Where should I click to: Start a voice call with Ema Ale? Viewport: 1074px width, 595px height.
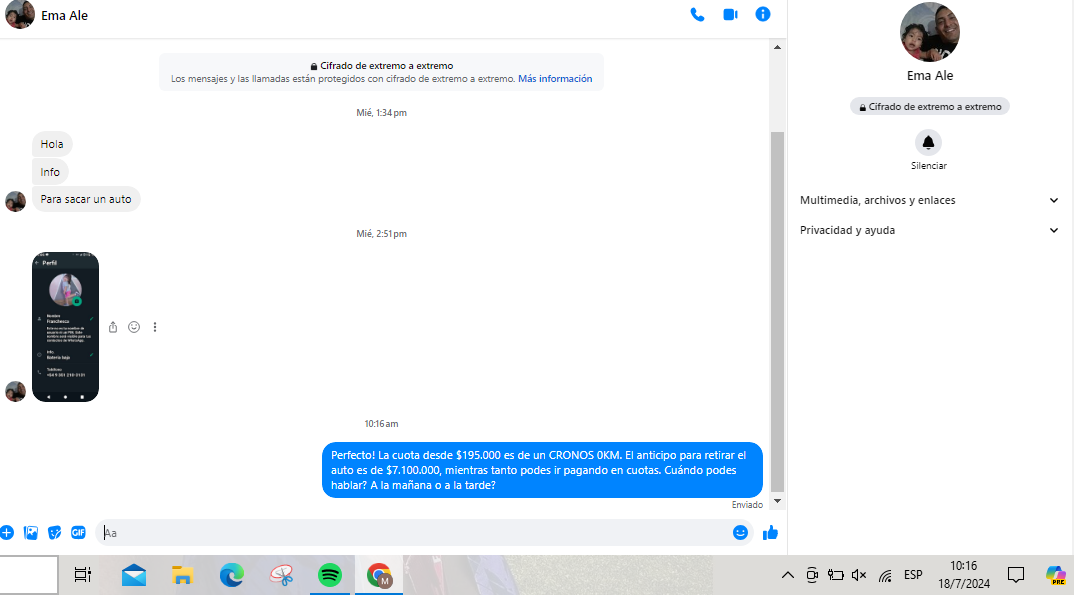[697, 15]
